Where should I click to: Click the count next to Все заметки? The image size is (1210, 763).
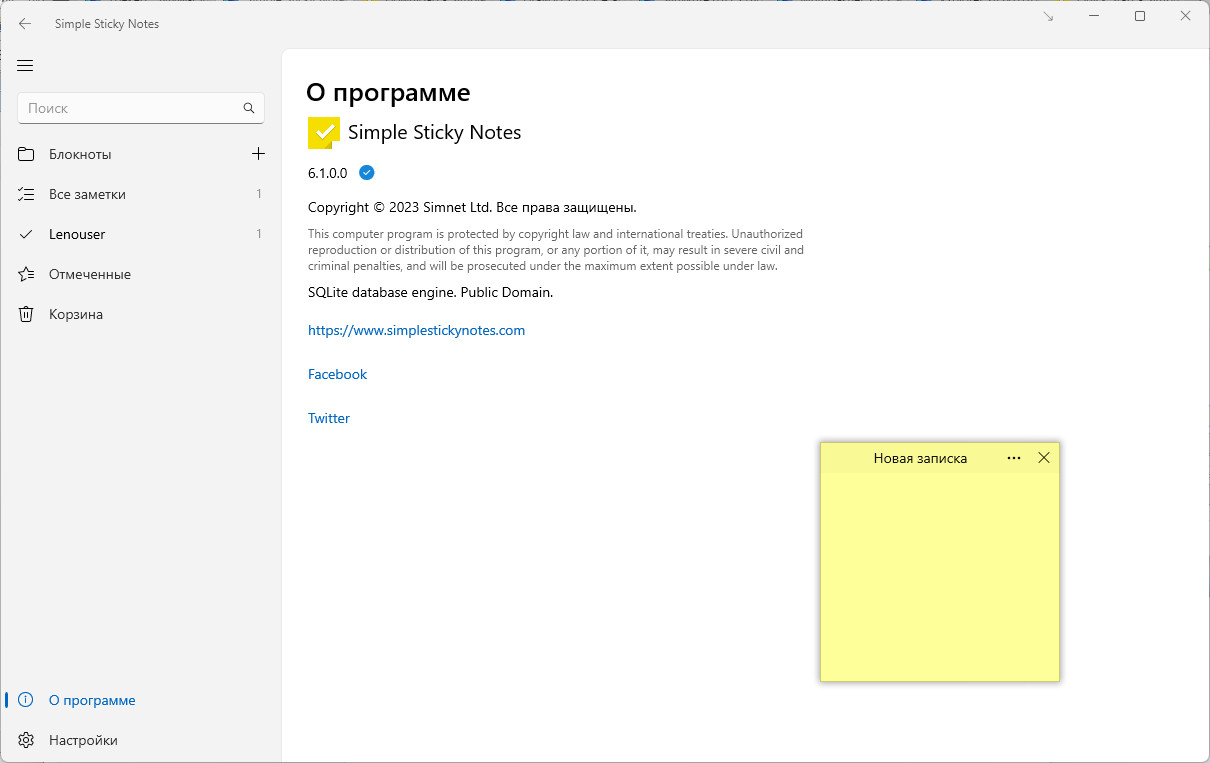[x=259, y=194]
